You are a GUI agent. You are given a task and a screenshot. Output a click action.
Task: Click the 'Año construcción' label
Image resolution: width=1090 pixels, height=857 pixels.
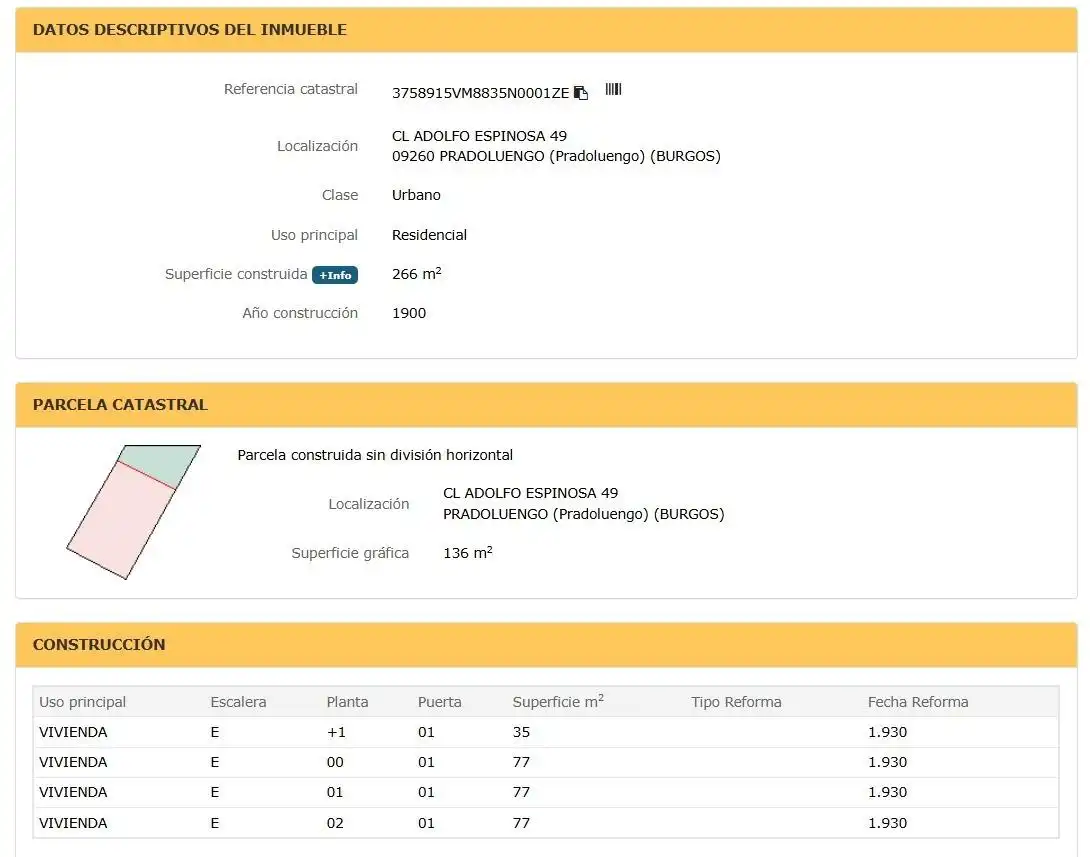pos(300,313)
